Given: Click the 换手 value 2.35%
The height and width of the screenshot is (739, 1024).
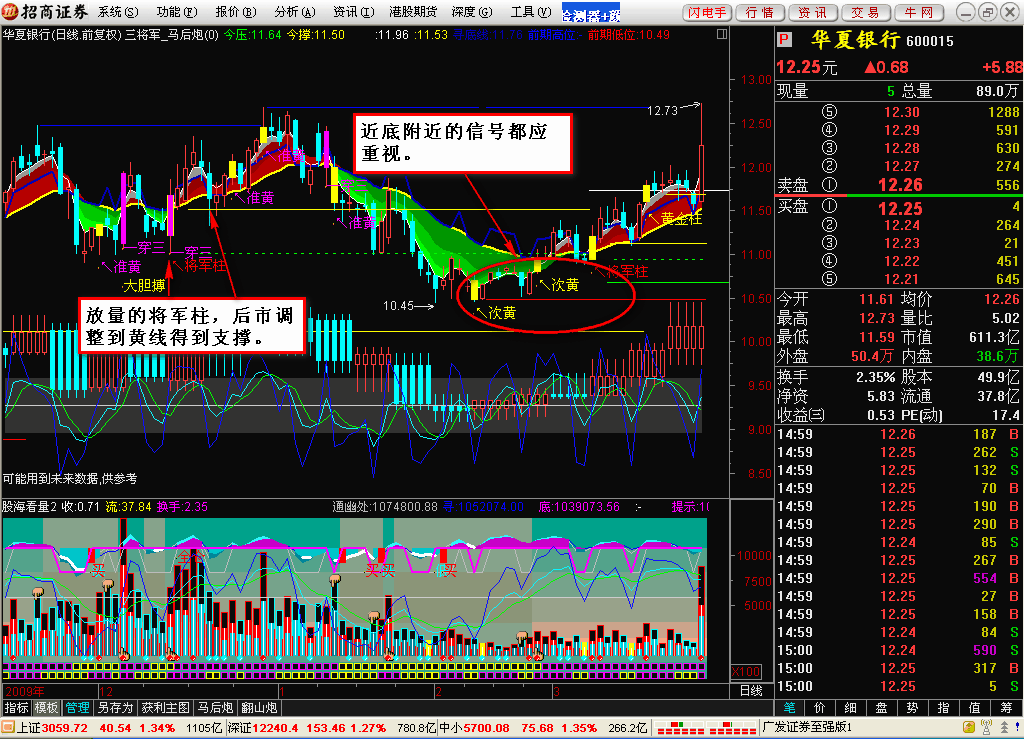Looking at the screenshot, I should [x=876, y=377].
